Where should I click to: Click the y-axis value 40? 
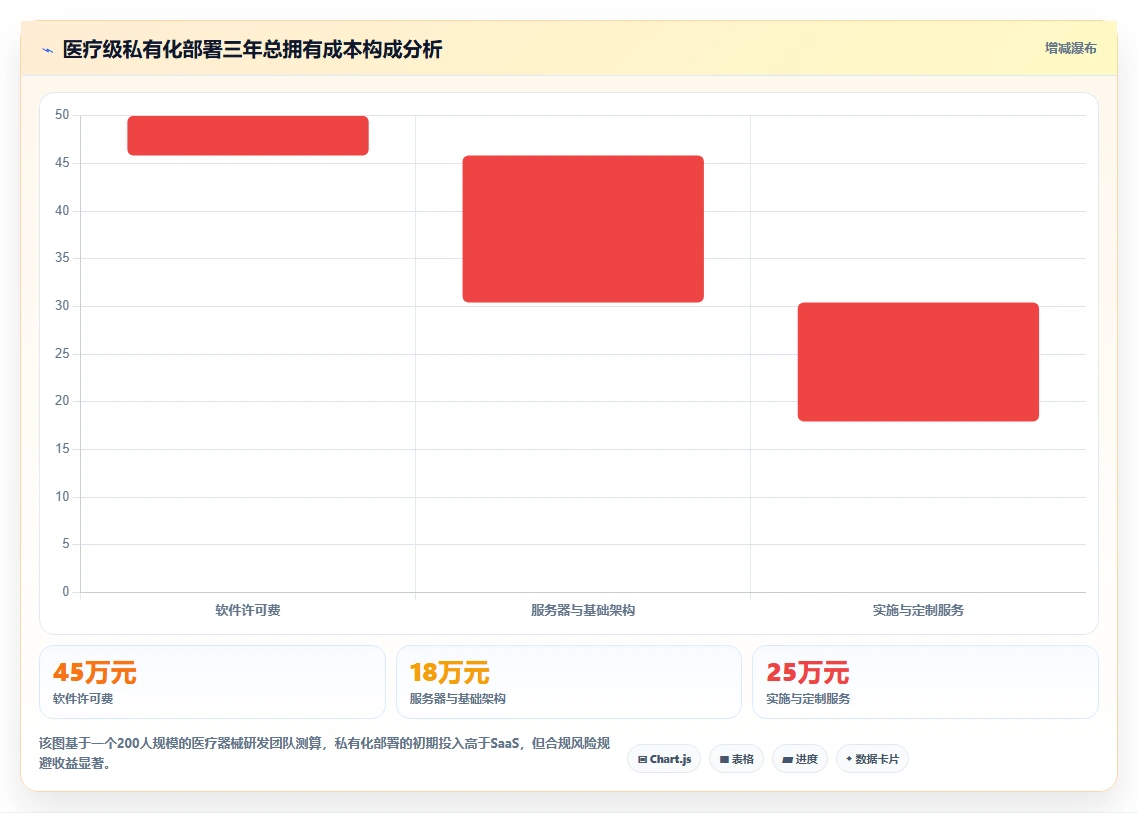click(62, 211)
